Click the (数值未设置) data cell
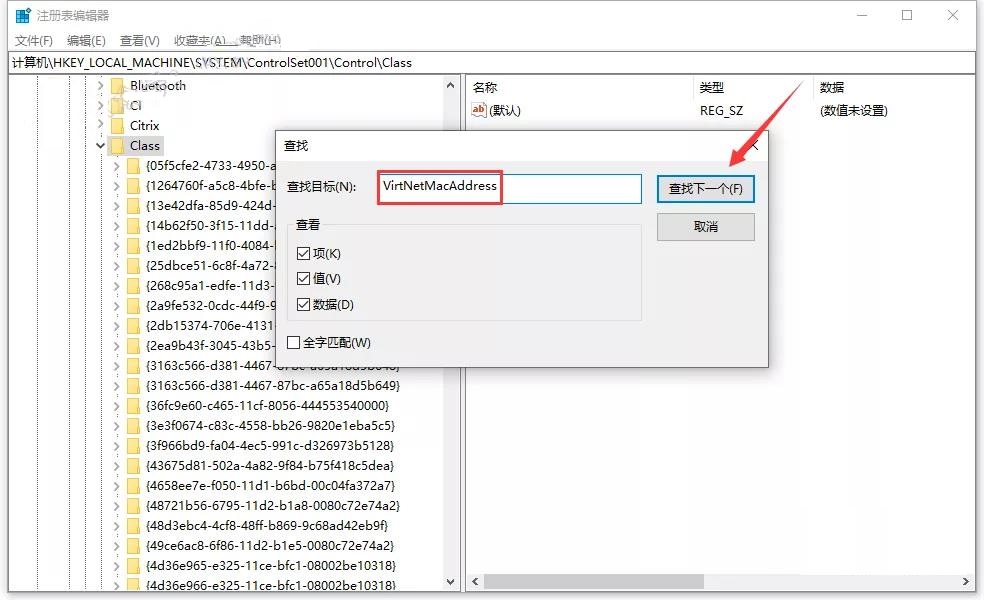Viewport: 984px width, 600px height. point(853,110)
